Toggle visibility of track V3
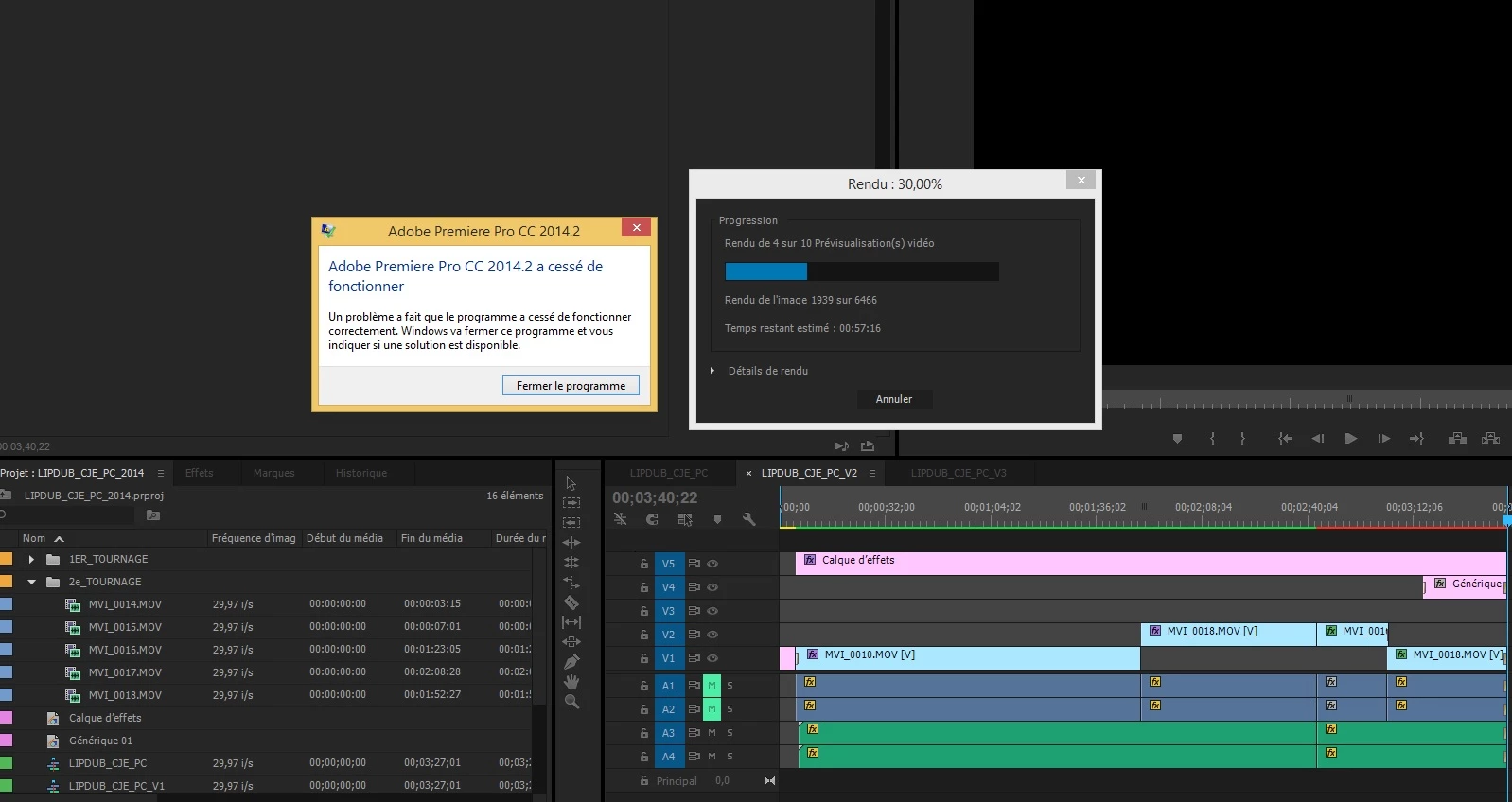 712,611
